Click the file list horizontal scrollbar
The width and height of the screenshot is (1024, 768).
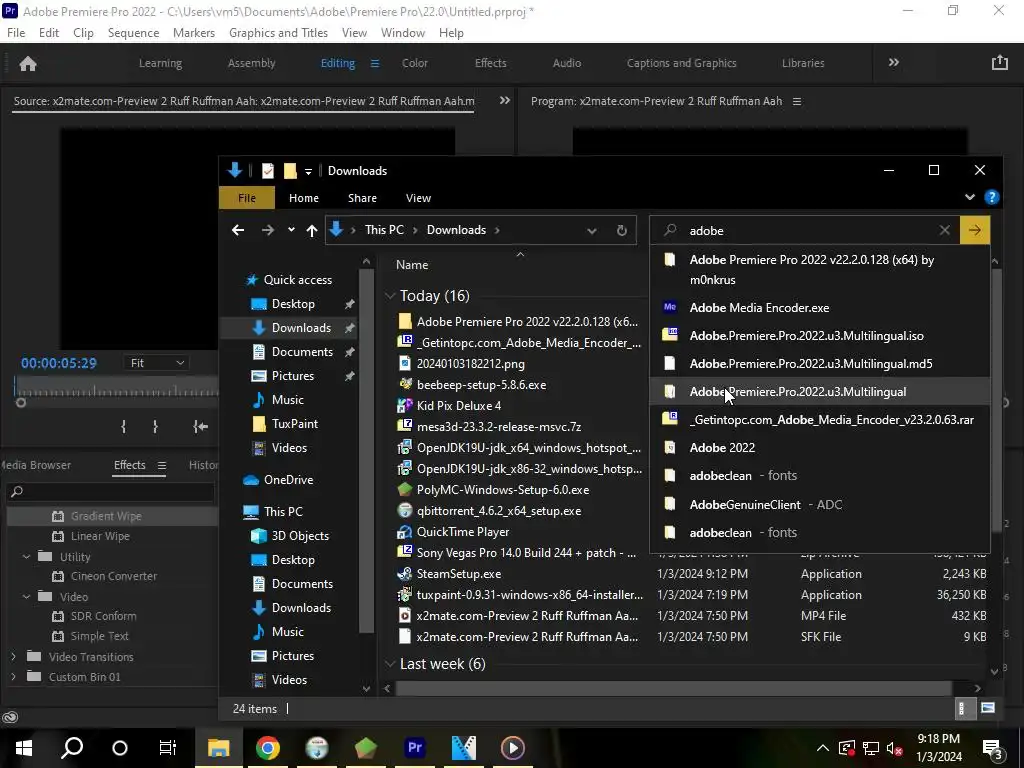pos(673,688)
